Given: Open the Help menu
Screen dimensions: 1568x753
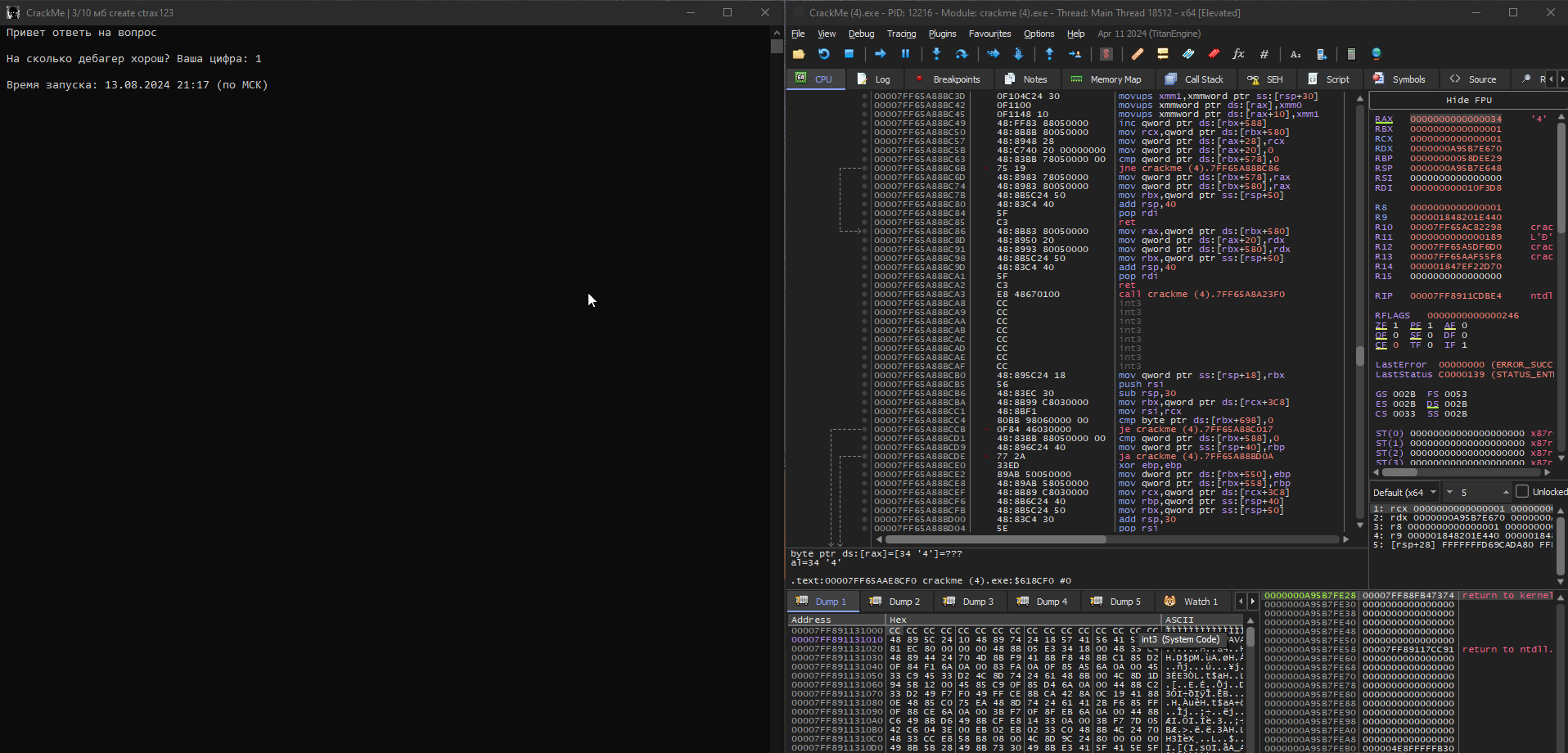Looking at the screenshot, I should tap(1075, 34).
